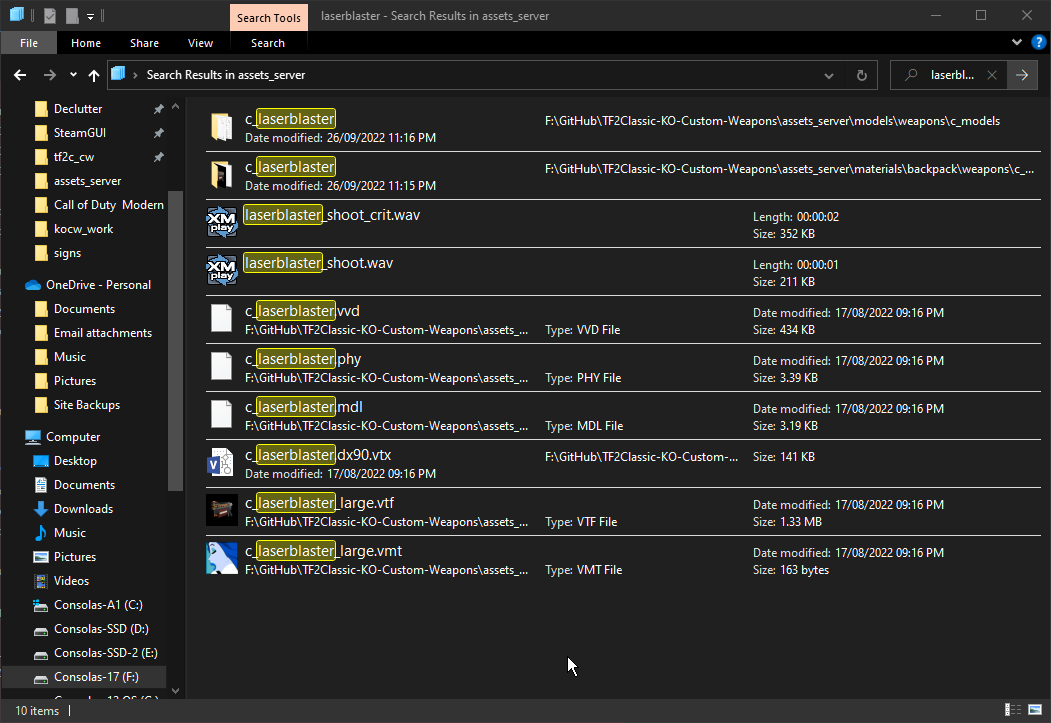Open kocw_work folder in sidebar

tap(83, 229)
